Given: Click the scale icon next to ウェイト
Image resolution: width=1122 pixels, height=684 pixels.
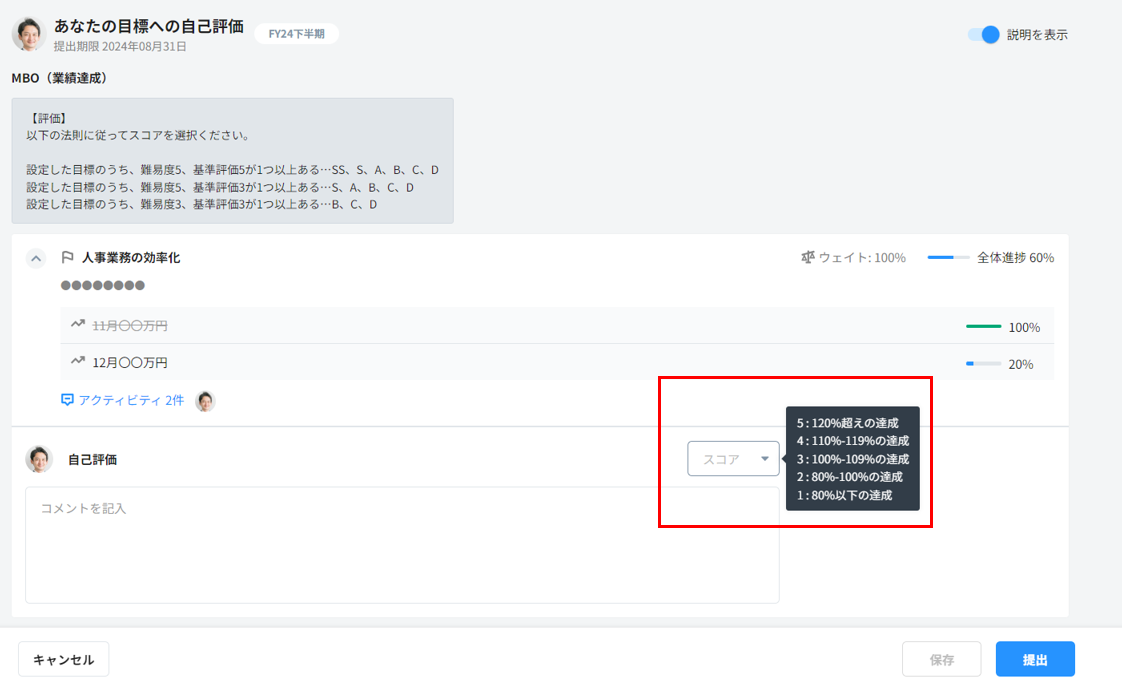Looking at the screenshot, I should click(x=808, y=258).
